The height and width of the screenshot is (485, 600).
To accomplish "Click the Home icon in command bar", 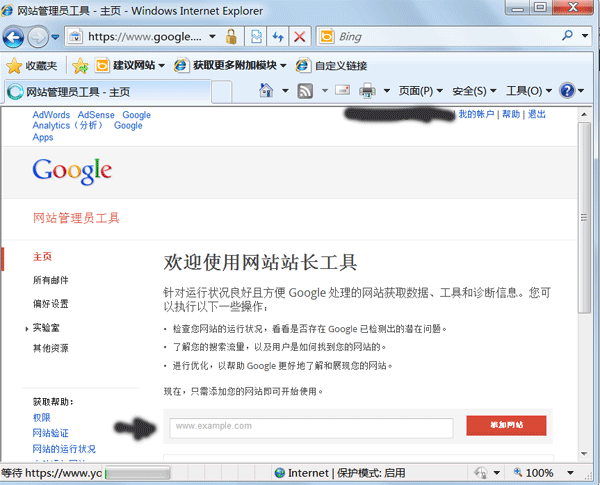I will click(267, 91).
